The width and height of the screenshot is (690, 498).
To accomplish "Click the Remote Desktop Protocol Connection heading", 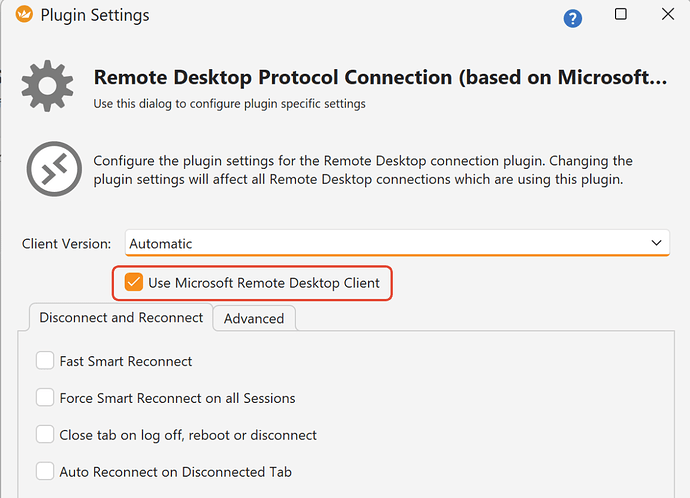I will [x=380, y=77].
